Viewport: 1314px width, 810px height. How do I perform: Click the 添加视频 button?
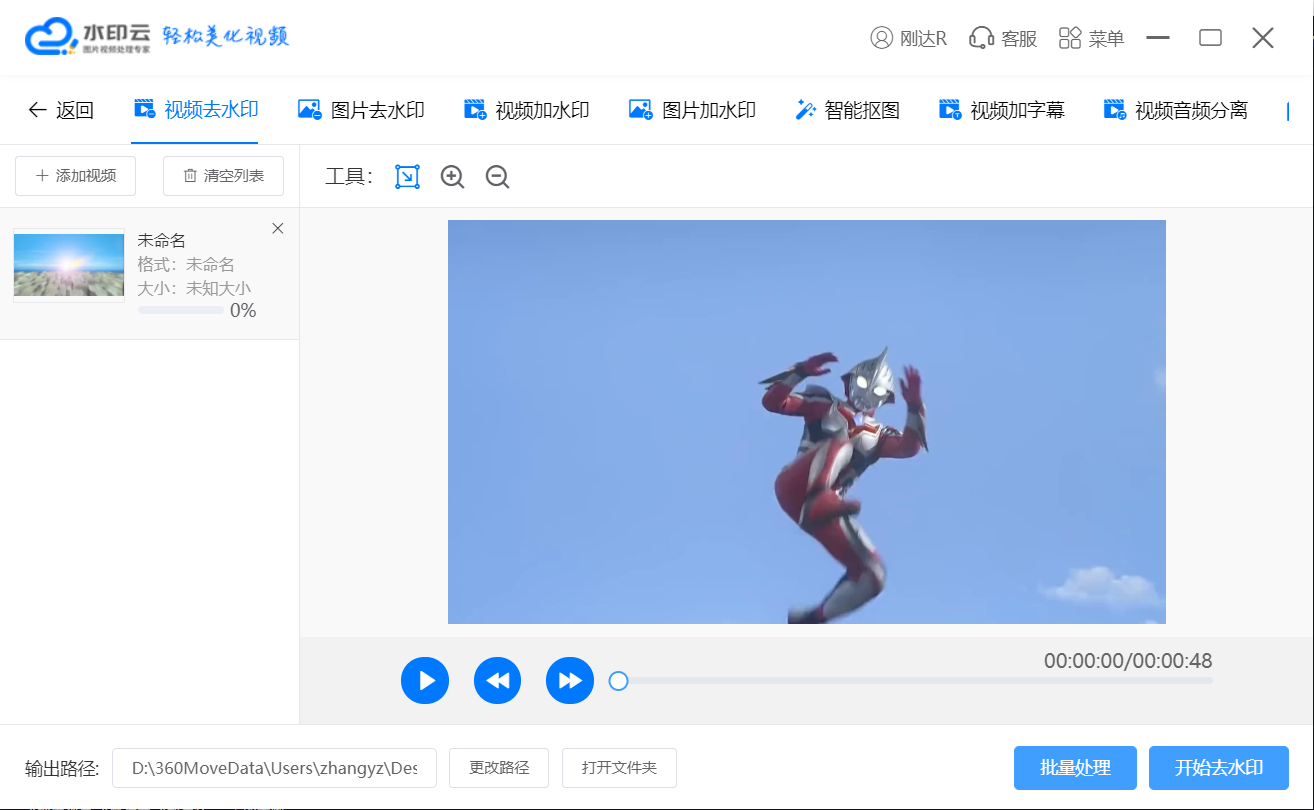click(75, 176)
